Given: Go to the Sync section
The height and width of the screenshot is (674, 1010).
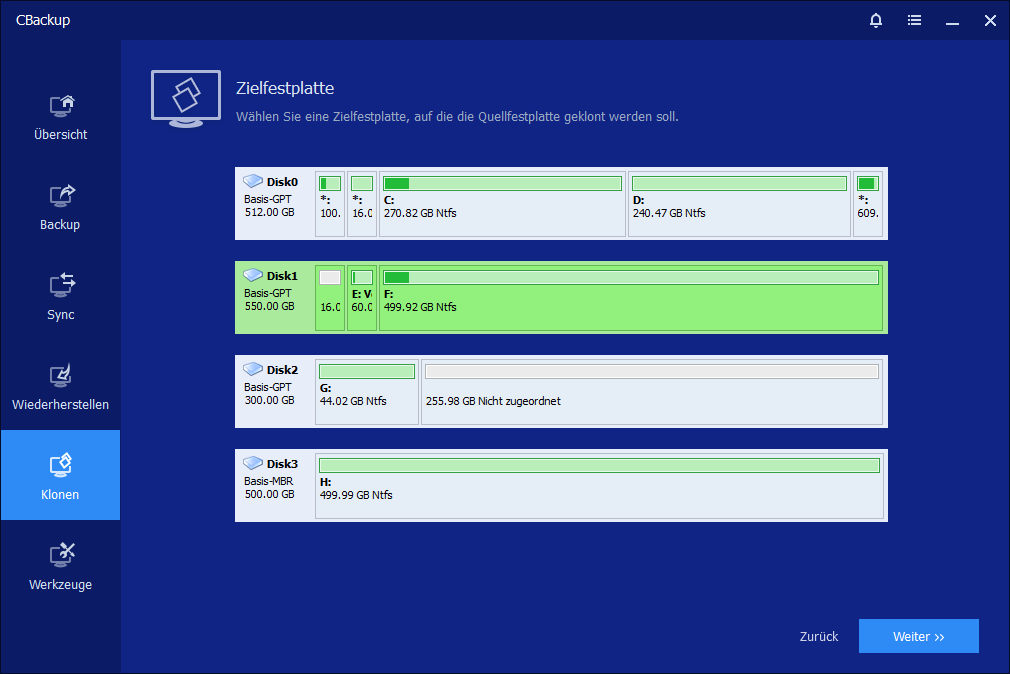Looking at the screenshot, I should click(60, 297).
